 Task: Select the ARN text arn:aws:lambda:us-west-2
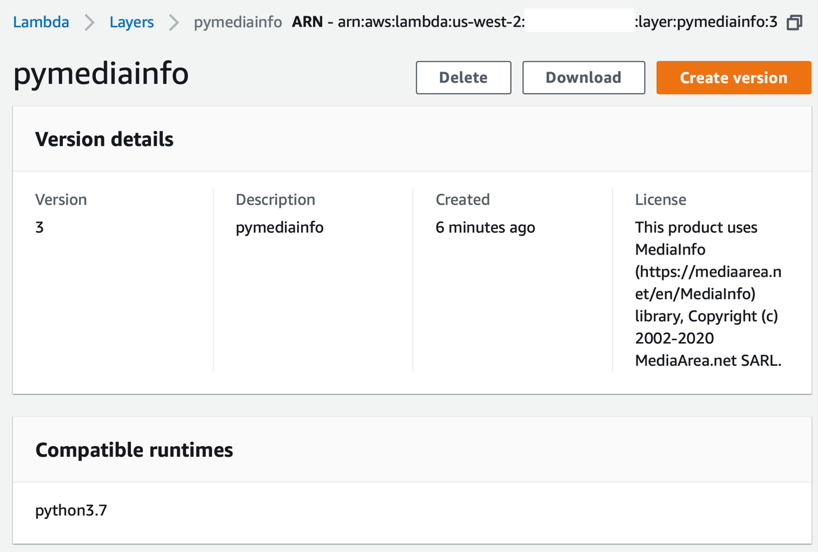tap(431, 22)
